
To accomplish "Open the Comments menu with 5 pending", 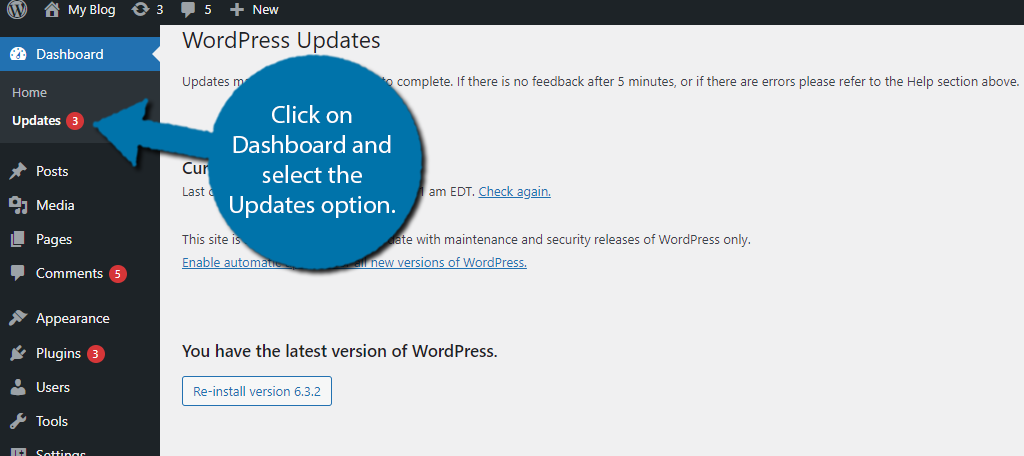I will tap(69, 273).
